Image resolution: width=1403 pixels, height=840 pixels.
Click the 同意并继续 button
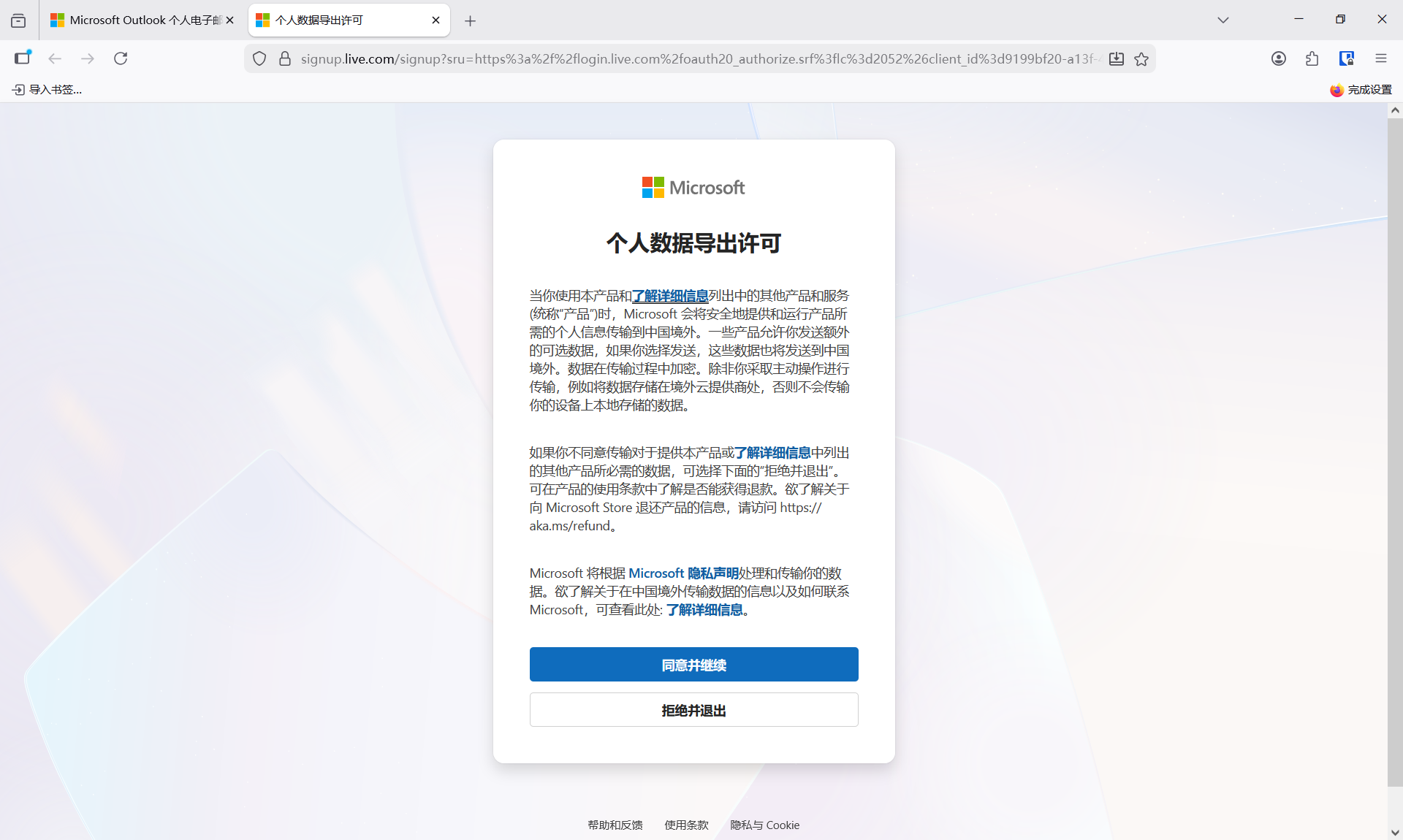[x=693, y=665]
